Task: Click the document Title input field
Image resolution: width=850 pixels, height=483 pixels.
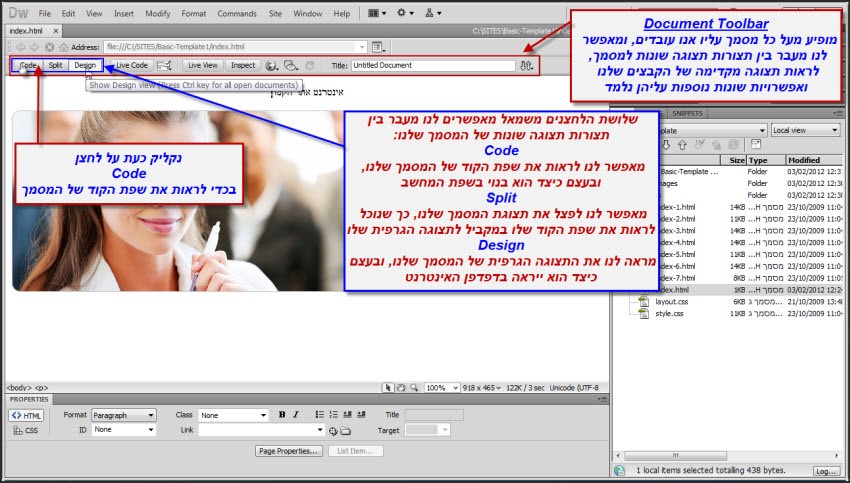Action: point(433,66)
